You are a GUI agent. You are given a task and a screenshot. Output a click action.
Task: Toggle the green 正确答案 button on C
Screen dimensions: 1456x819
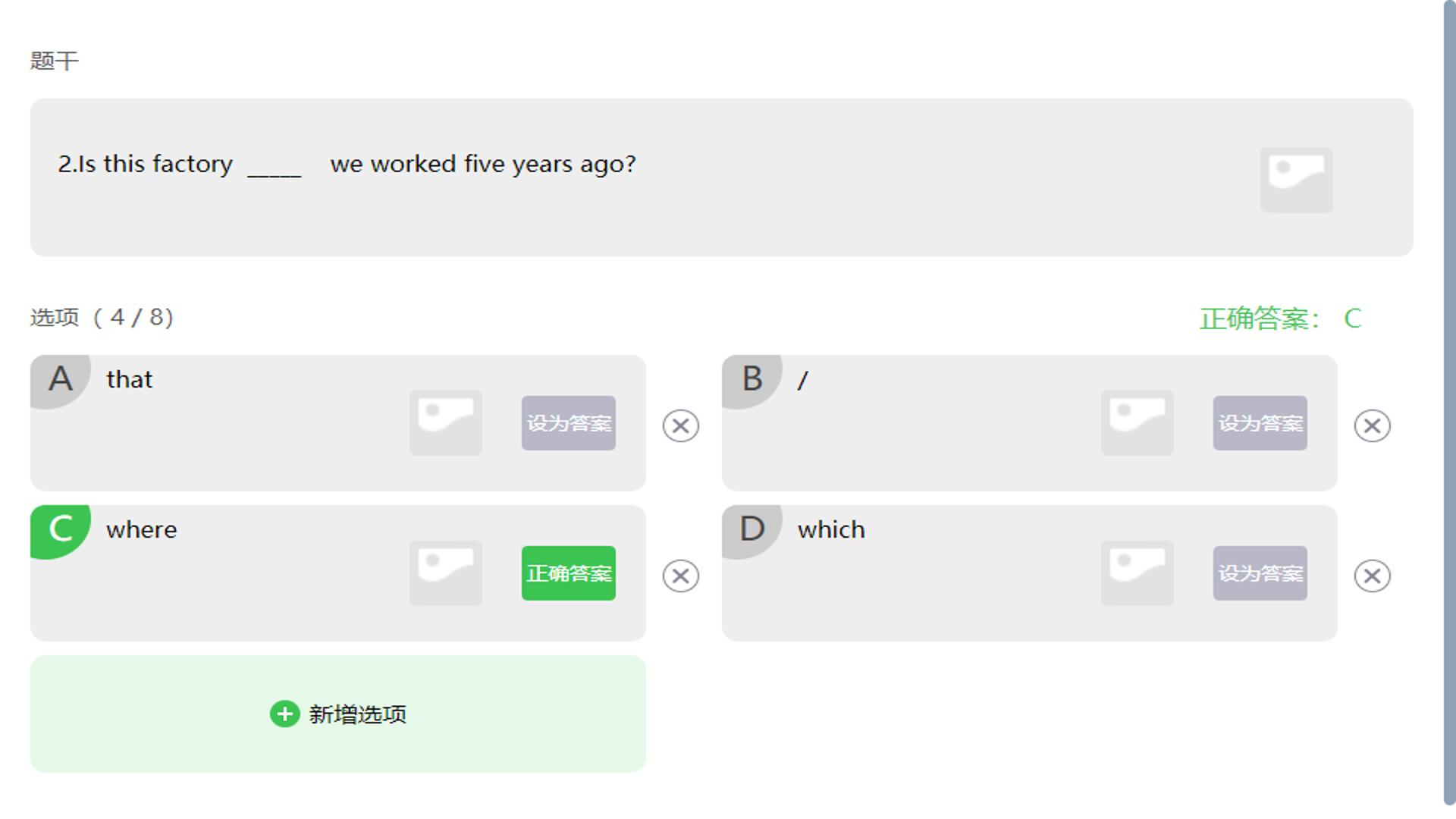point(569,573)
